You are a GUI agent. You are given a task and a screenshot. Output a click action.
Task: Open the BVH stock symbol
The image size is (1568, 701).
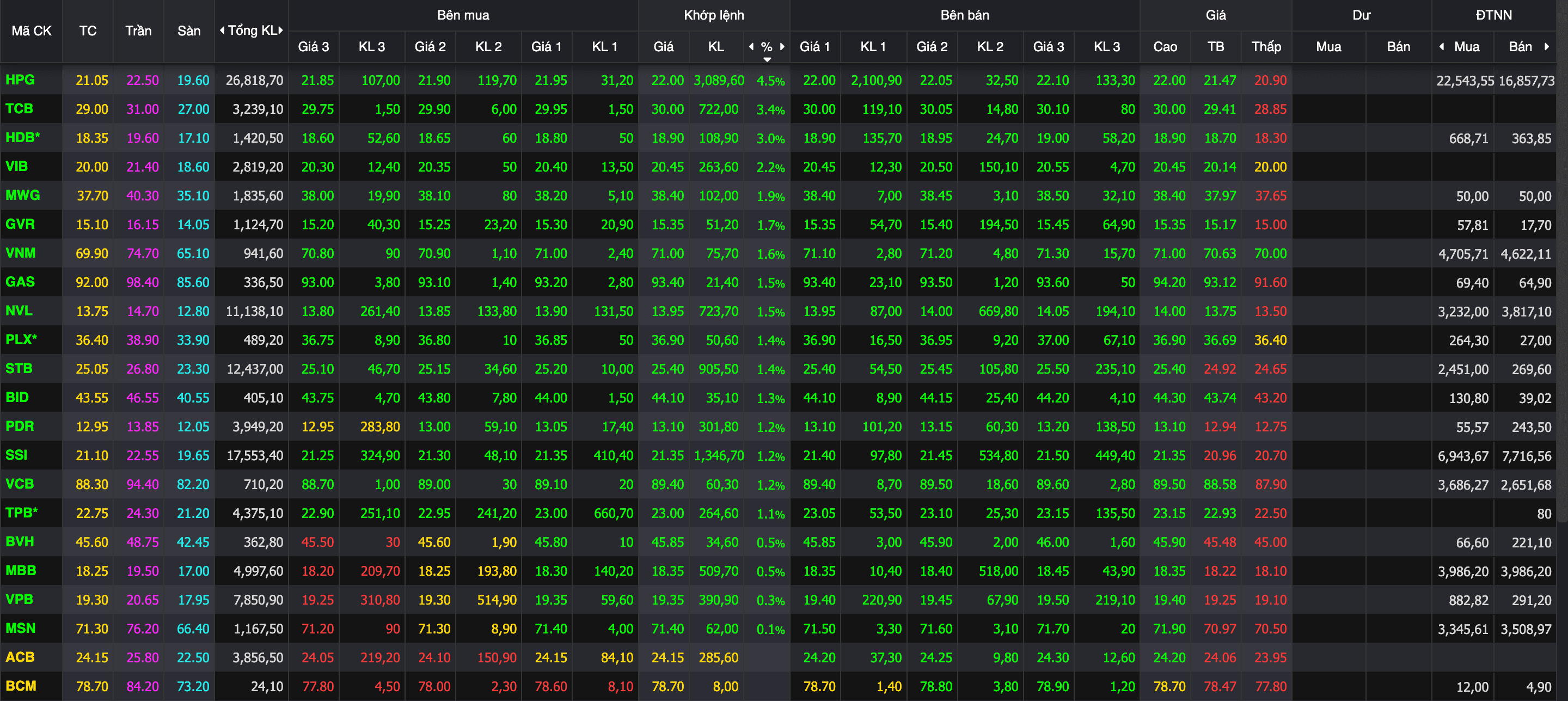[20, 541]
